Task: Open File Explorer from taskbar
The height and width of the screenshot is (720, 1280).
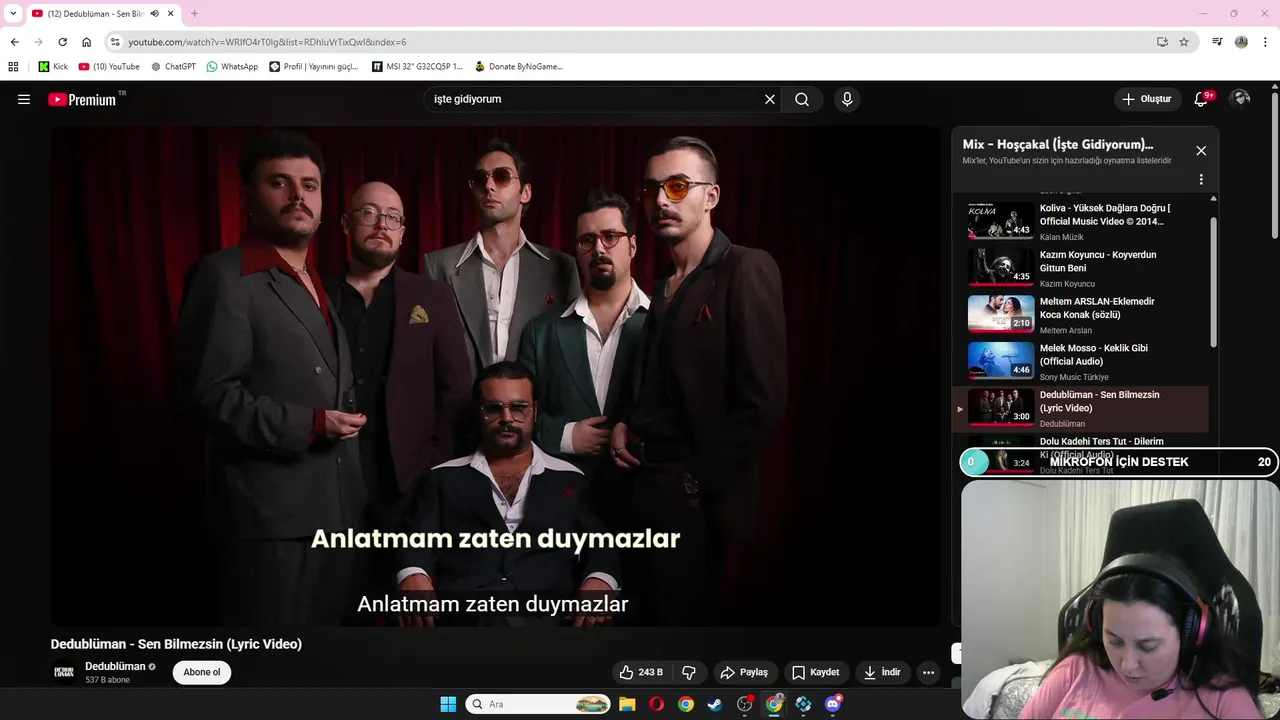Action: pyautogui.click(x=627, y=704)
